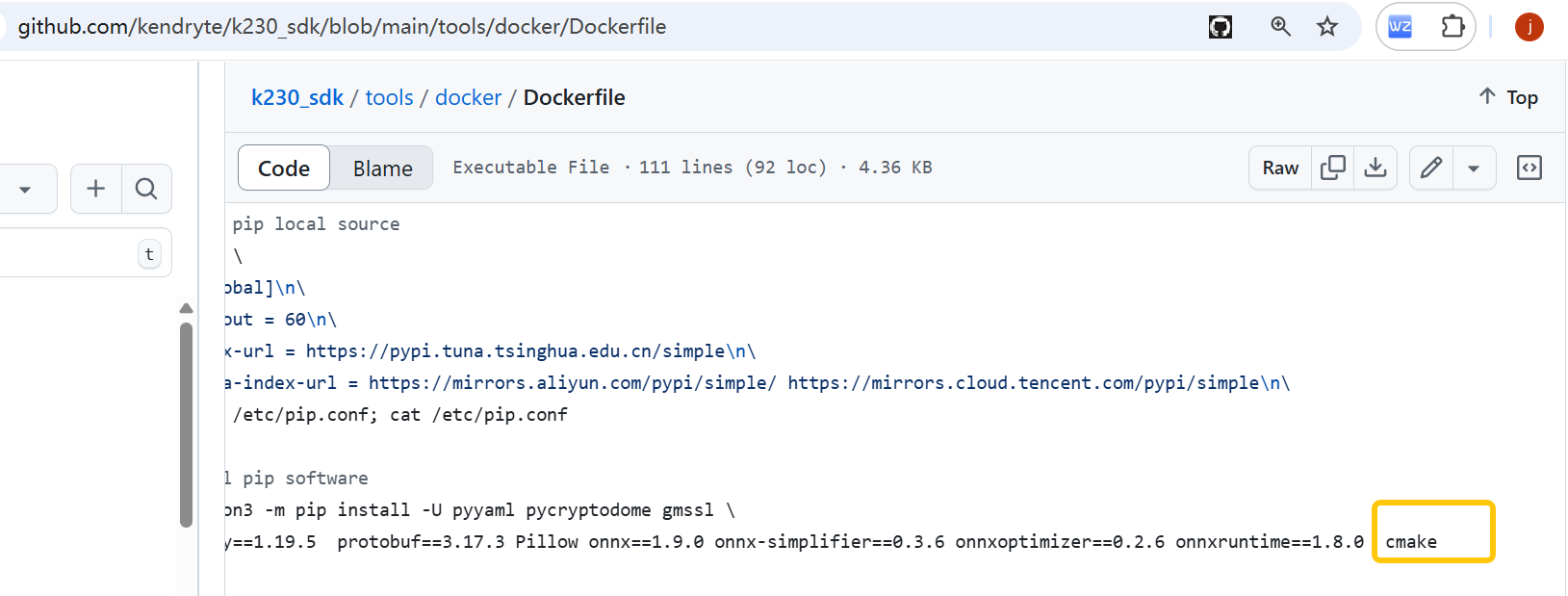The height and width of the screenshot is (596, 1568).
Task: Open the browser extensions puzzle icon
Action: coord(1452,27)
